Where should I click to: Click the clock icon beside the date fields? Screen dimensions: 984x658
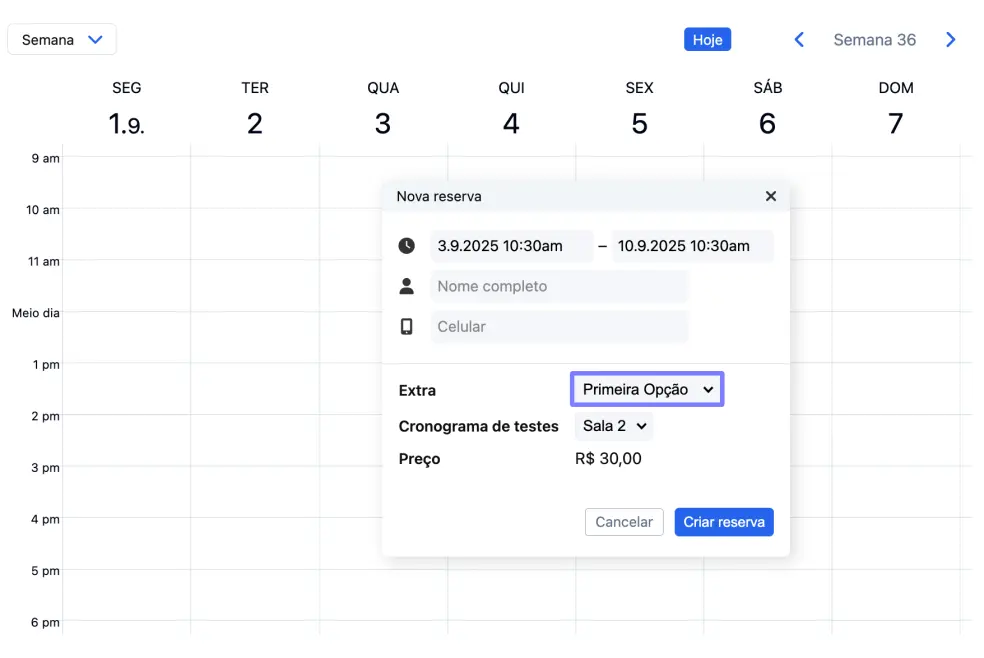(406, 246)
